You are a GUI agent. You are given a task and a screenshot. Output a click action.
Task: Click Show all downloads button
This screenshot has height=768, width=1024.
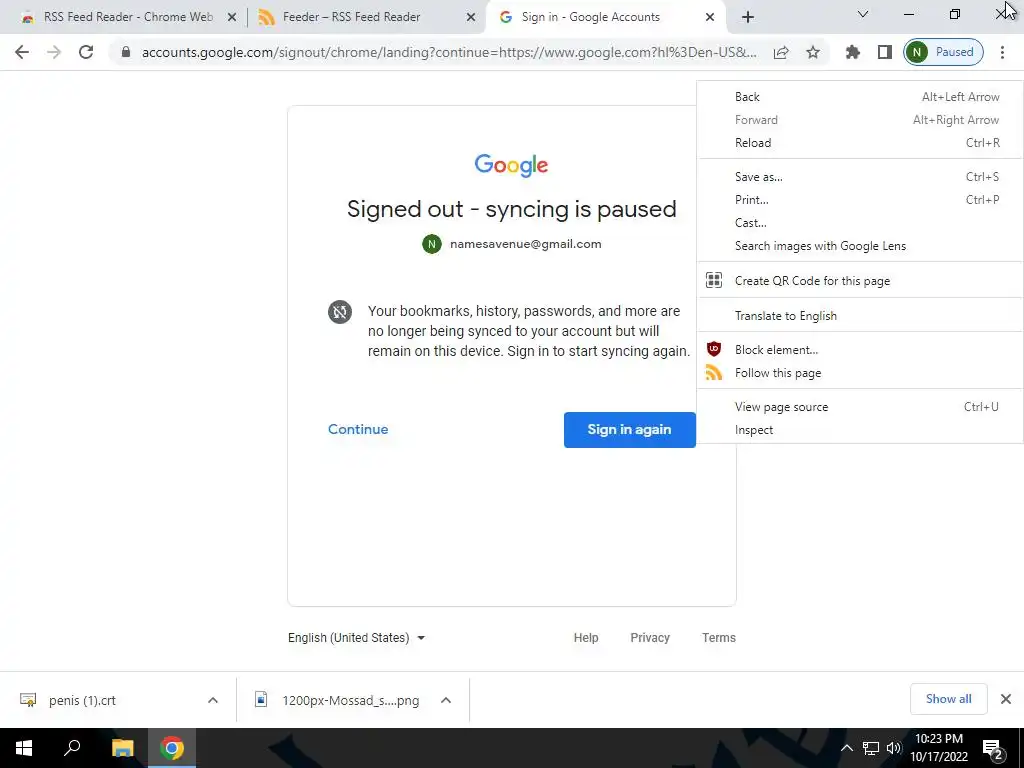pos(948,699)
